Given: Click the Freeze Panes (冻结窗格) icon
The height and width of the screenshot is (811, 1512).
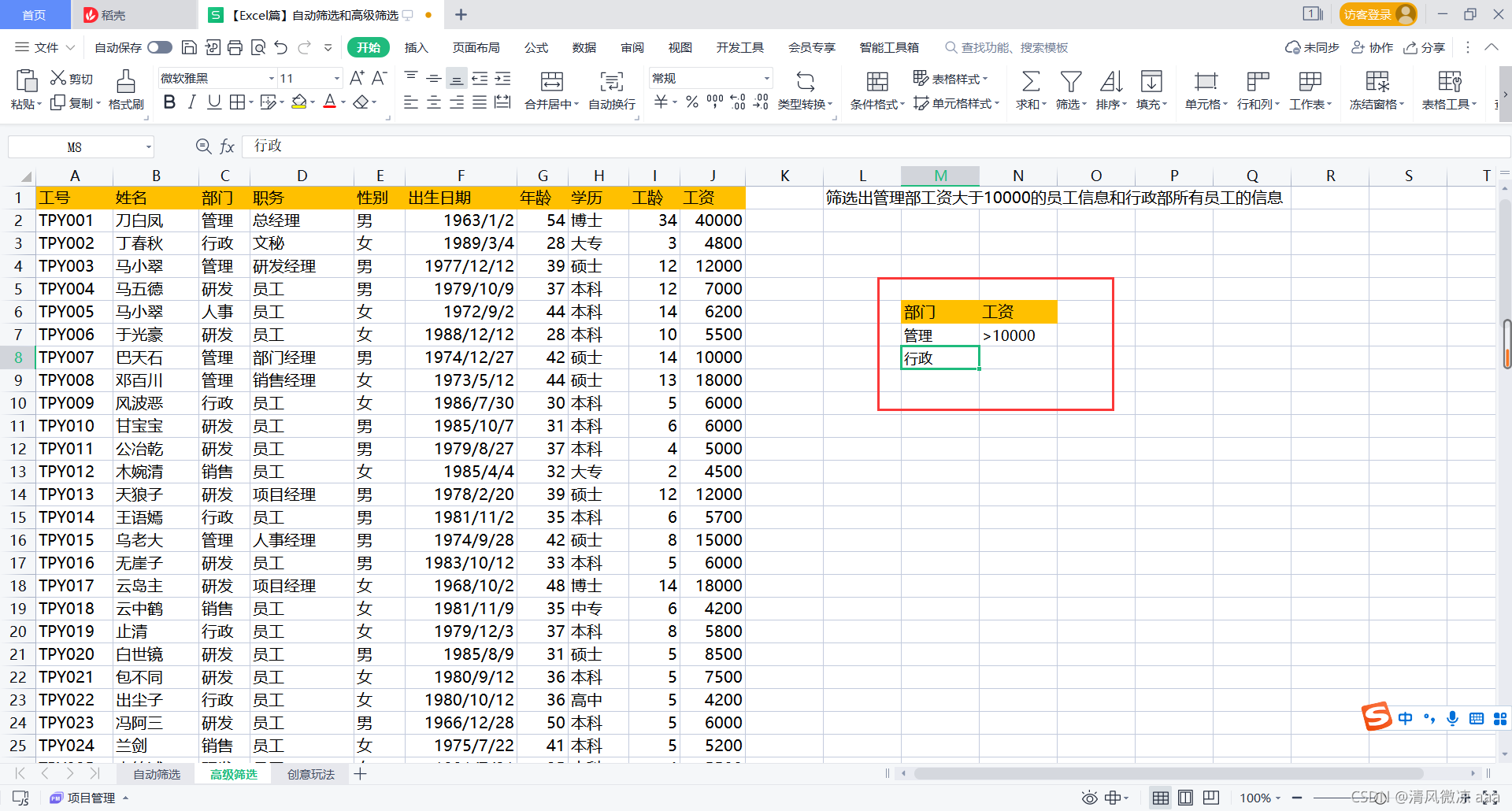Looking at the screenshot, I should (x=1377, y=81).
